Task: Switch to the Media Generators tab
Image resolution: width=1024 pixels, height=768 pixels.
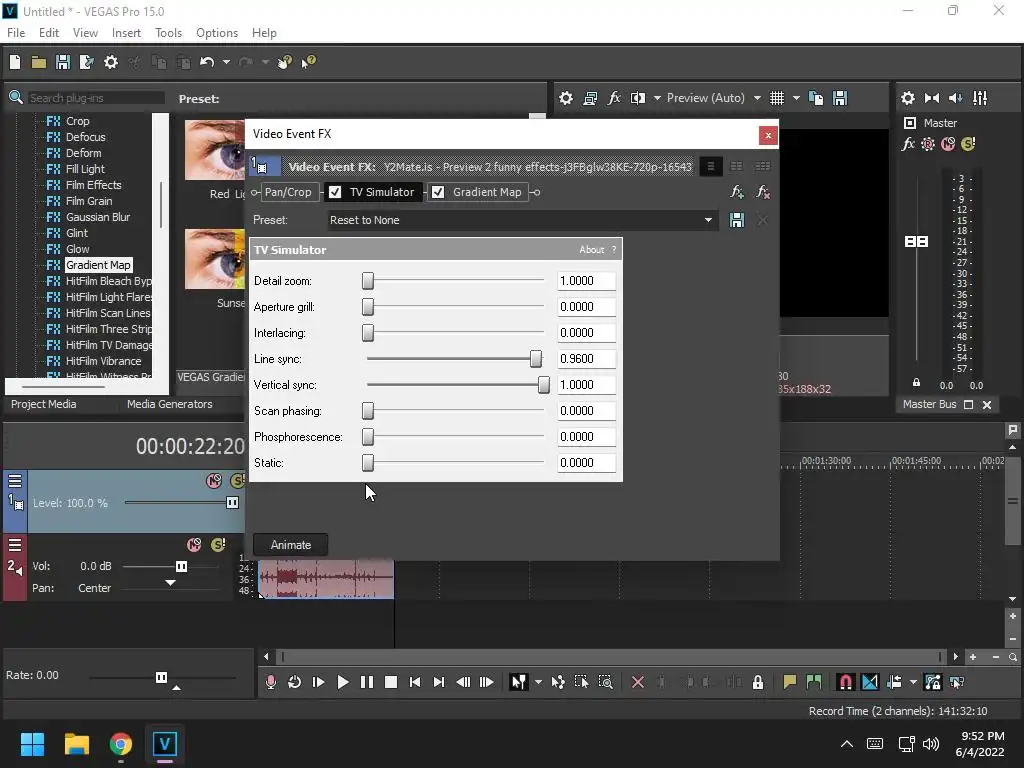Action: click(x=170, y=404)
